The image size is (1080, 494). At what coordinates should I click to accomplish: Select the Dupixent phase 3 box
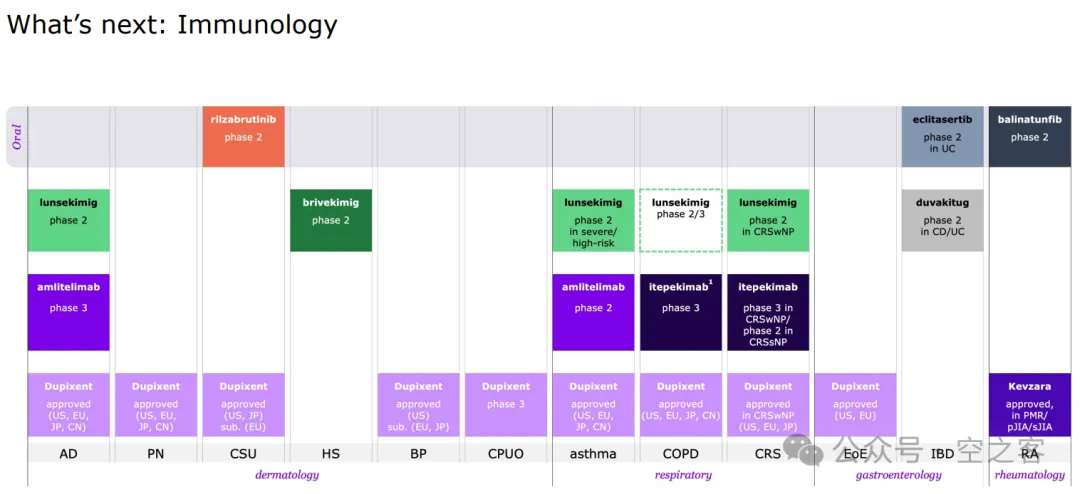[506, 404]
